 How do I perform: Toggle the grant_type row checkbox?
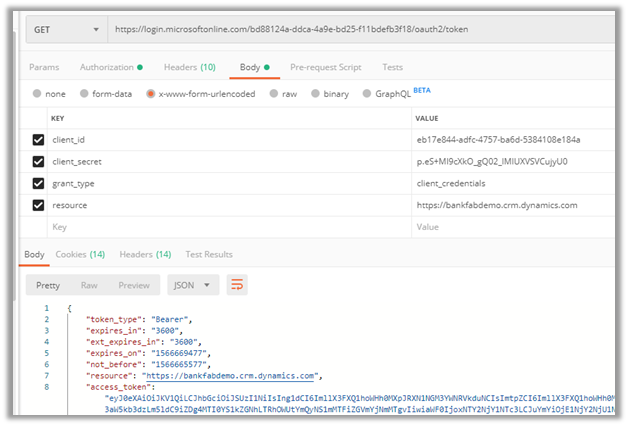[x=38, y=183]
